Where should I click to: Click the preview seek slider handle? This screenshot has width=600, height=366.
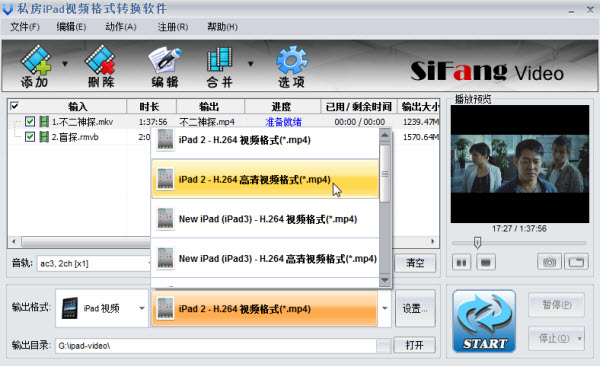(x=477, y=242)
